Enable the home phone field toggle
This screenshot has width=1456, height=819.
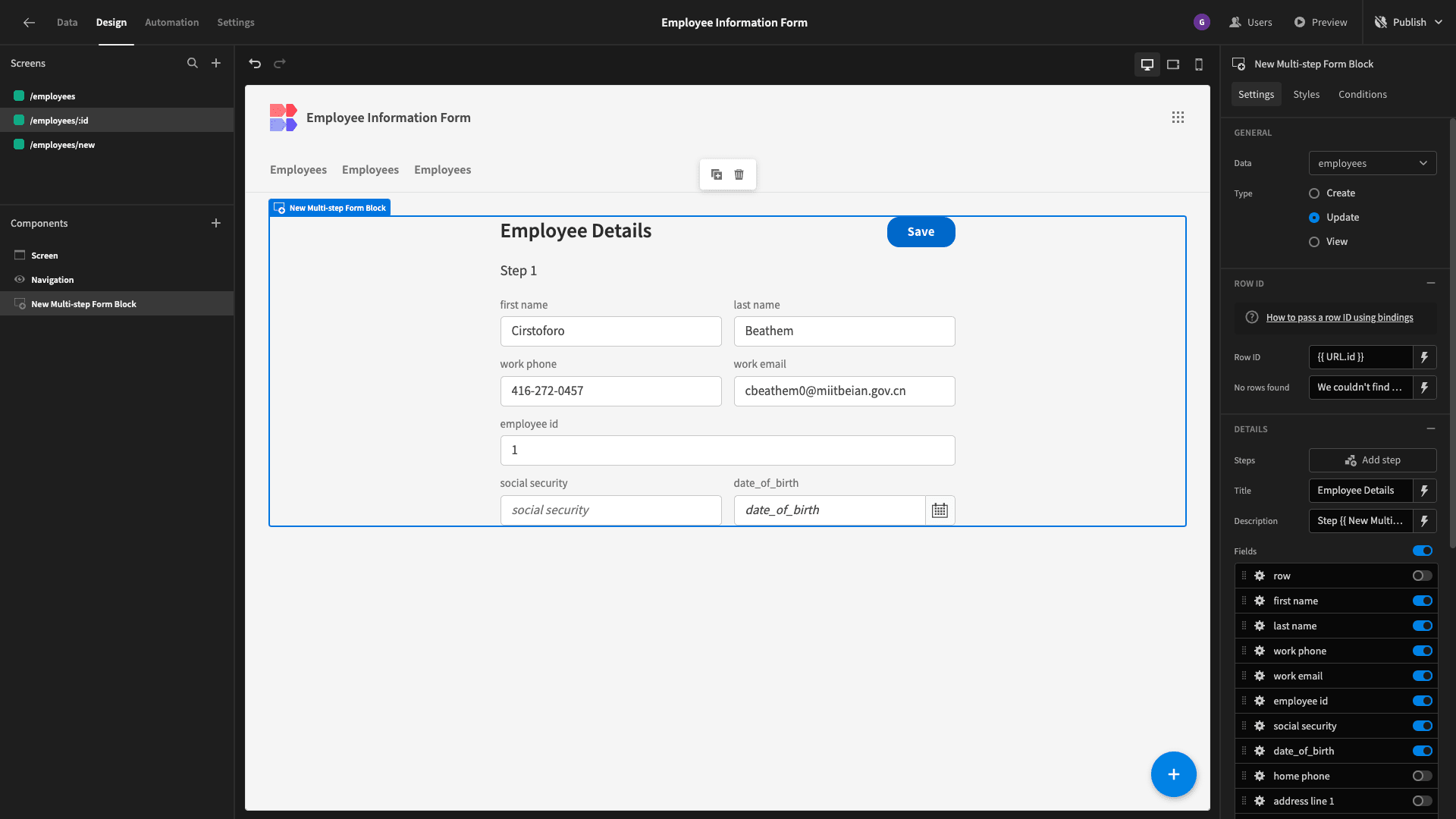[1423, 777]
